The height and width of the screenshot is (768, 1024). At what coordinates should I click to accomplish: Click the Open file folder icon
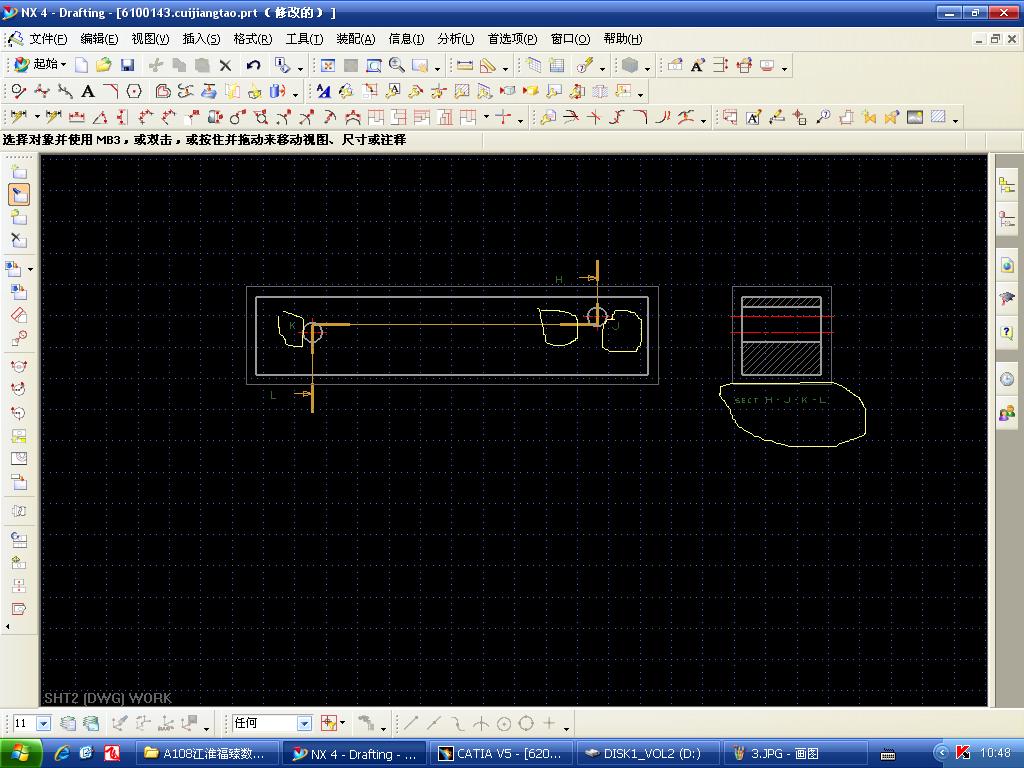coord(103,65)
